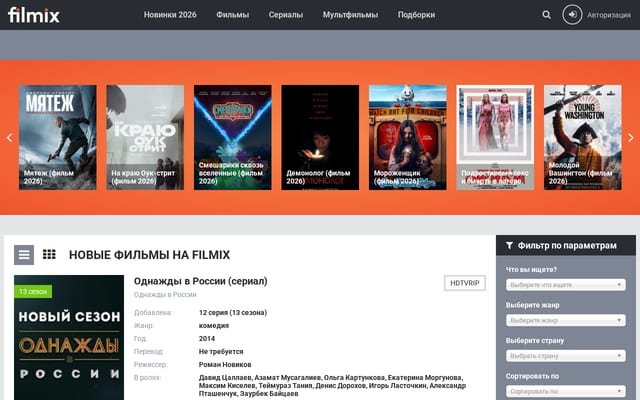This screenshot has width=640, height=400.
Task: Open Смешарики сквозь вселенные poster
Action: 233,137
